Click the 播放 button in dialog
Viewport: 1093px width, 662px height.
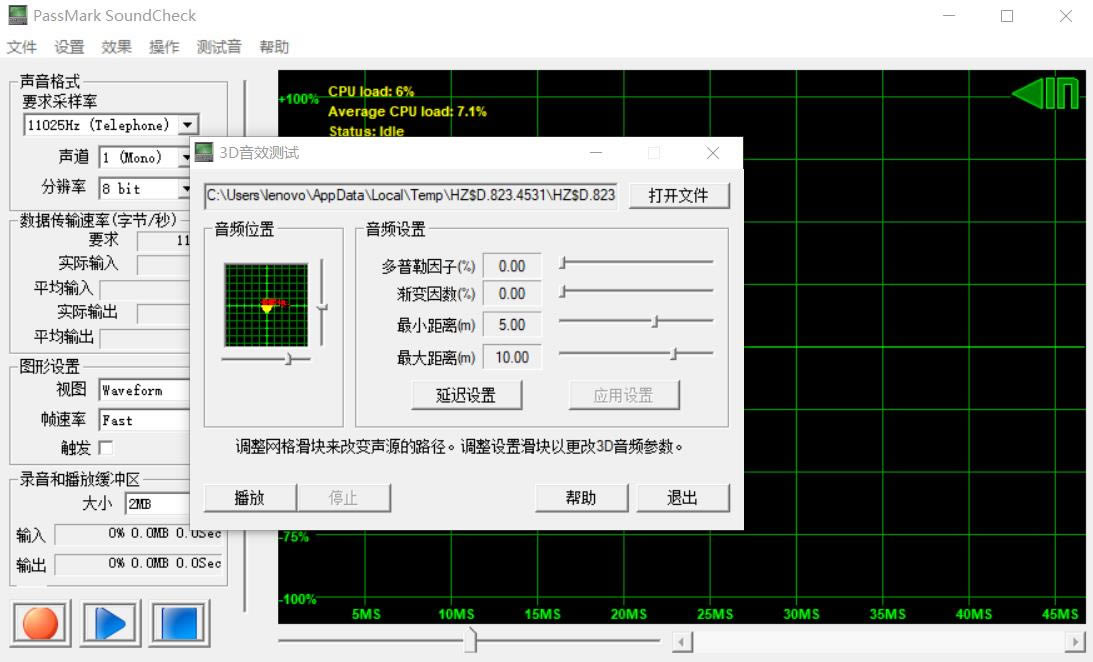[x=249, y=498]
